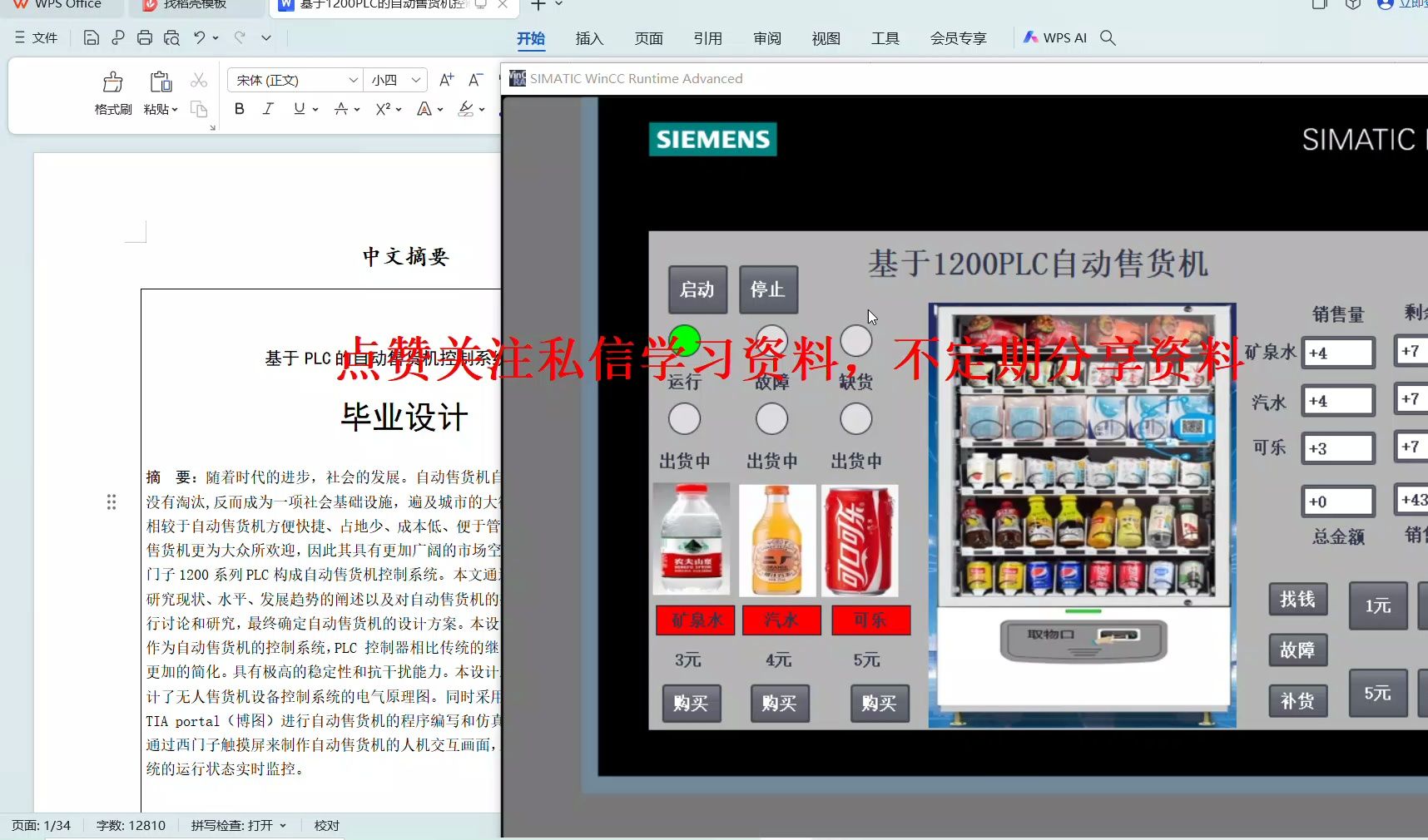This screenshot has width=1428, height=840.
Task: Click the 可乐 sales field +3
Action: [x=1338, y=448]
